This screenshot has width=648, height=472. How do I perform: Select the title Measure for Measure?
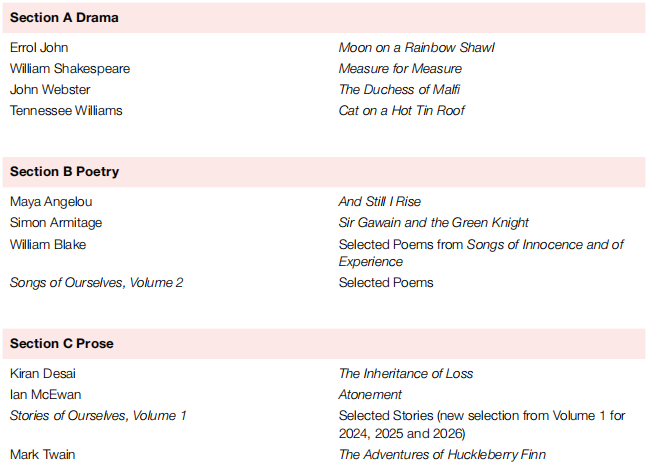[x=400, y=69]
